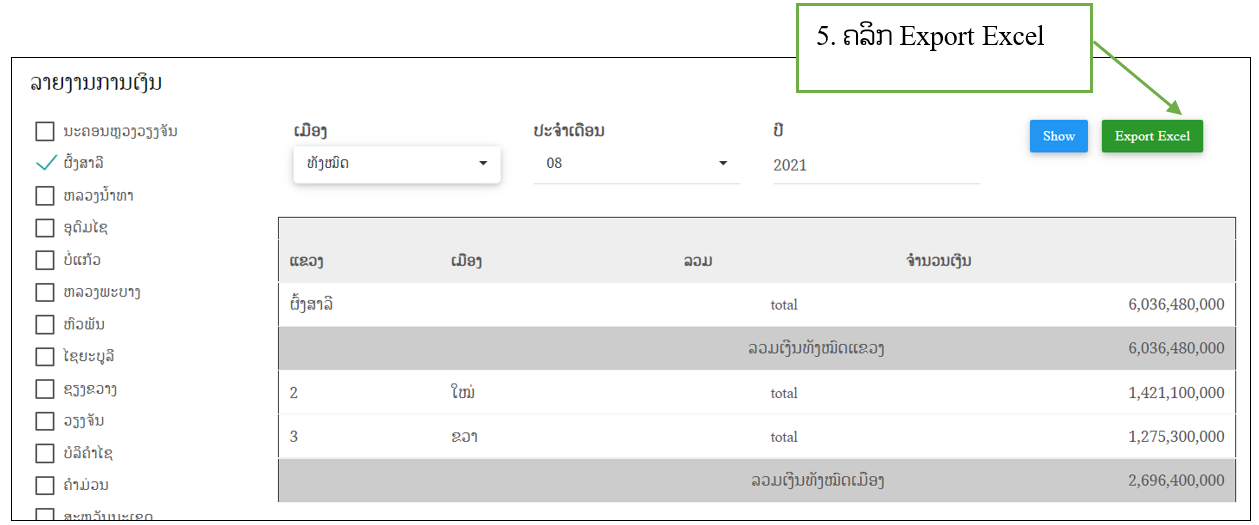Uncheck the ຜົ້ງສາລີ province checkmark
Viewport: 1259px width, 525px height.
tap(46, 163)
